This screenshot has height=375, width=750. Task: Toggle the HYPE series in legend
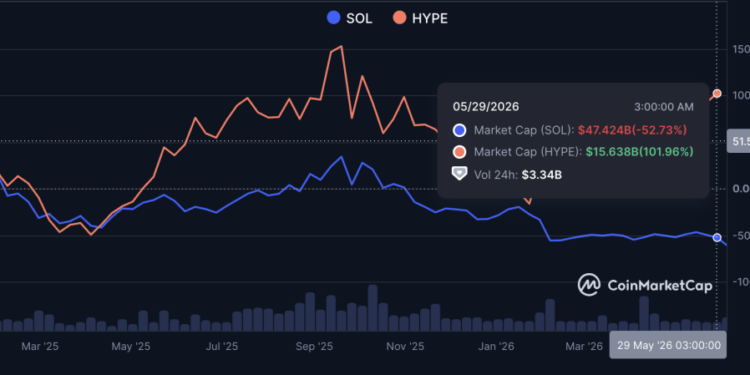click(x=420, y=19)
